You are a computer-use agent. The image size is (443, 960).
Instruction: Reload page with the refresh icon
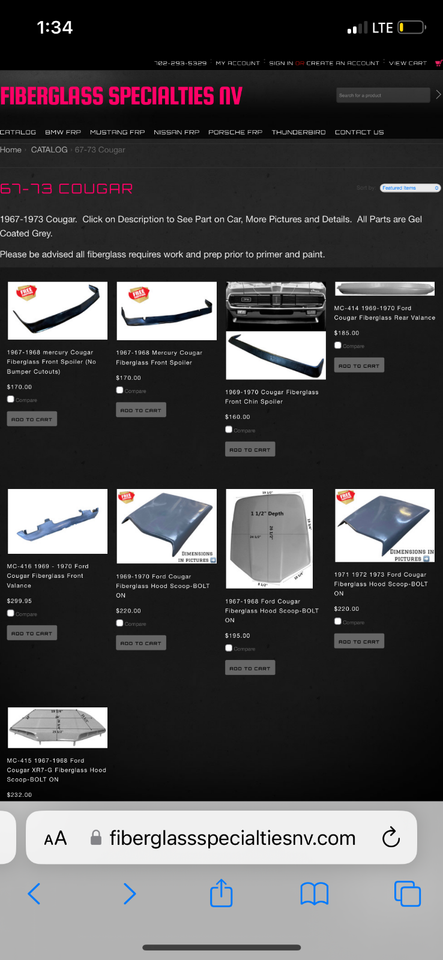391,838
